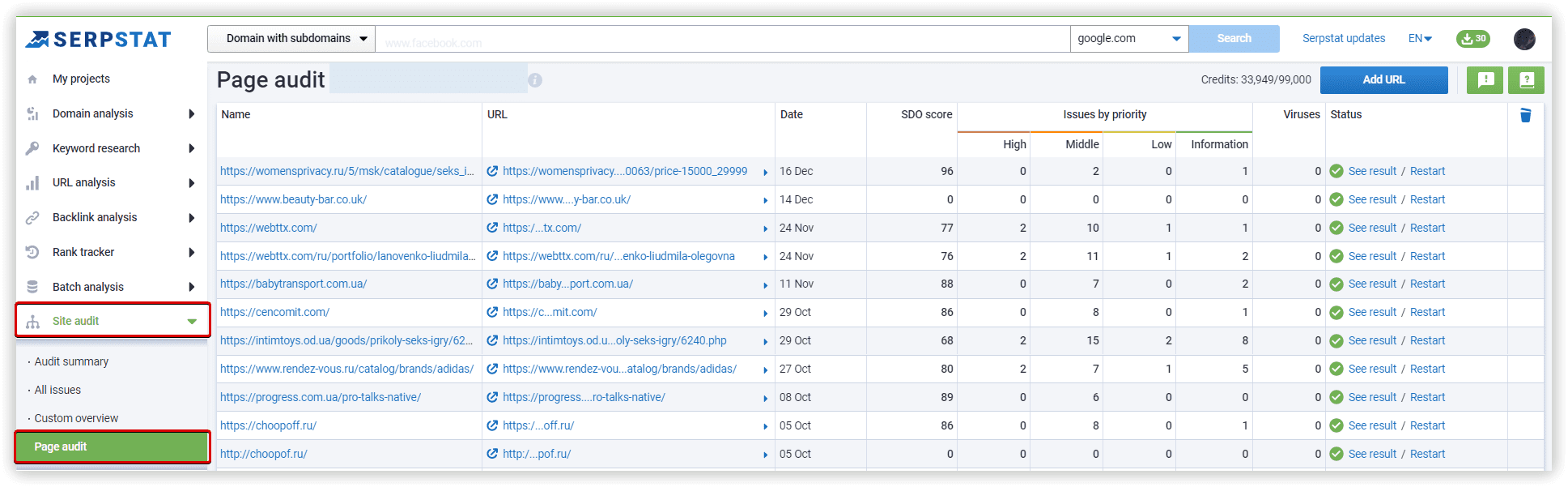
Task: Click the SDO score column header
Action: pyautogui.click(x=926, y=114)
